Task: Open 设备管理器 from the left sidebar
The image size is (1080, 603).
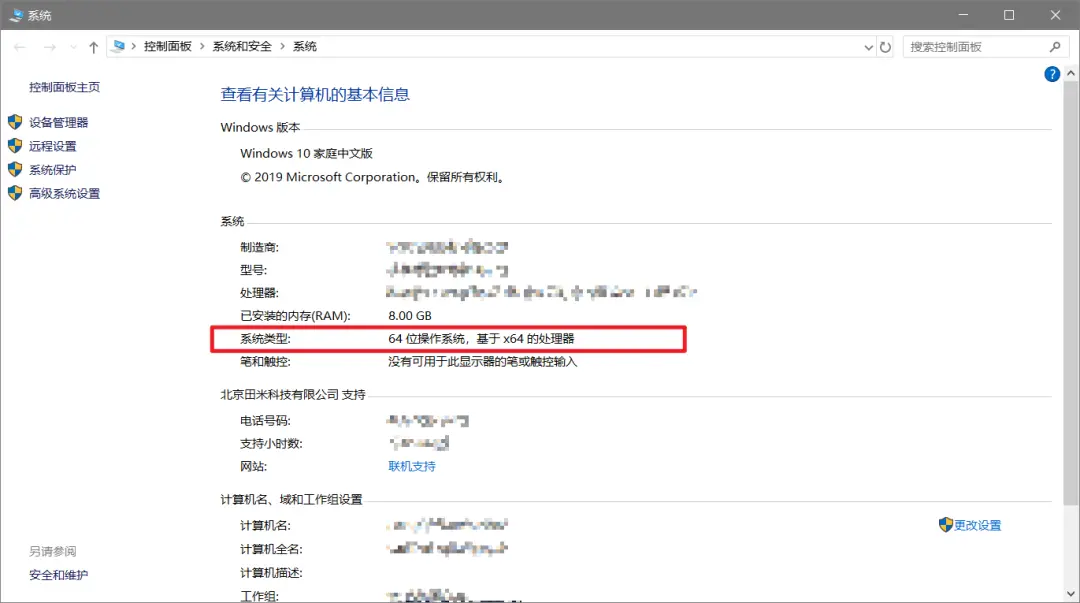Action: [x=58, y=122]
